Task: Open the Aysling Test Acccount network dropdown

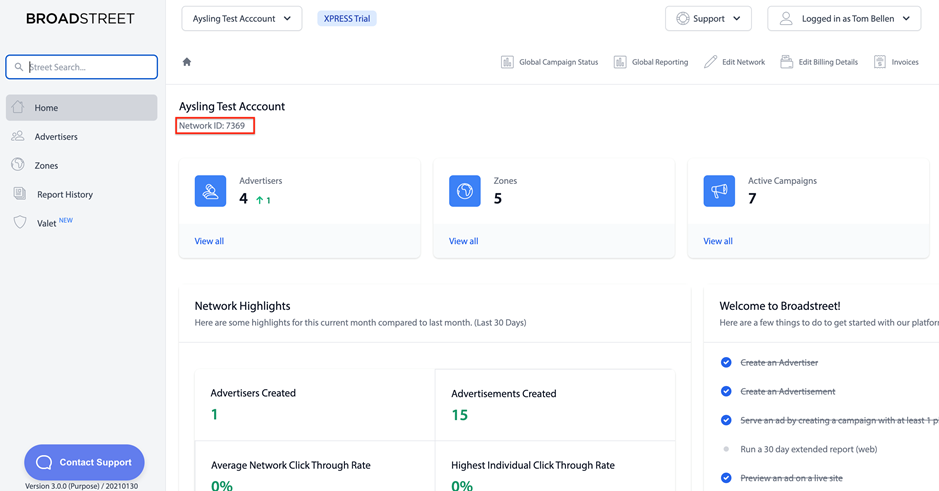Action: click(242, 19)
